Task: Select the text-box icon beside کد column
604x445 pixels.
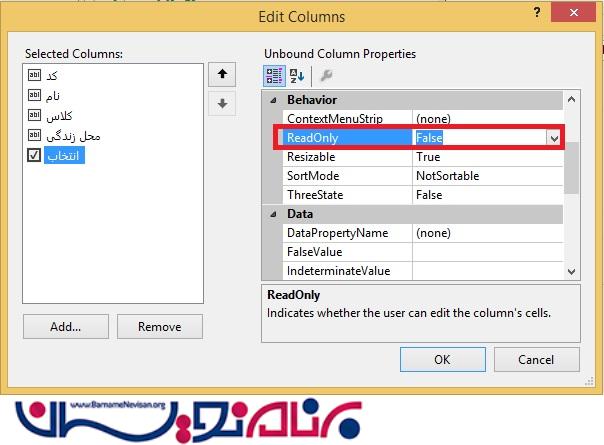Action: [34, 75]
